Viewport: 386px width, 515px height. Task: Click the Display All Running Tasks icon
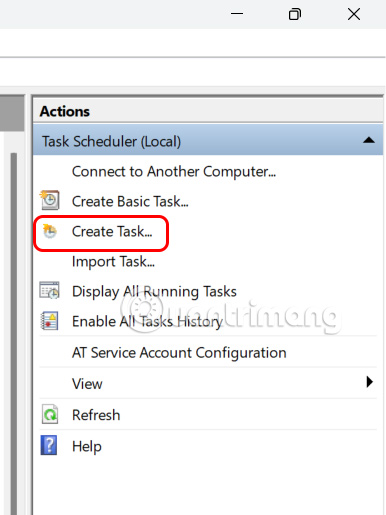pos(49,290)
